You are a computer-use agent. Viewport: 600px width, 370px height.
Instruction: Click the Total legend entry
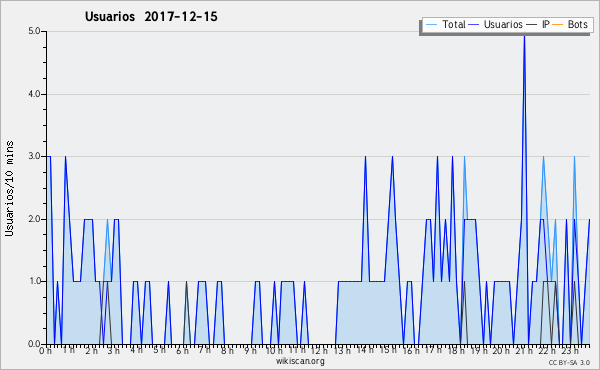pos(445,24)
